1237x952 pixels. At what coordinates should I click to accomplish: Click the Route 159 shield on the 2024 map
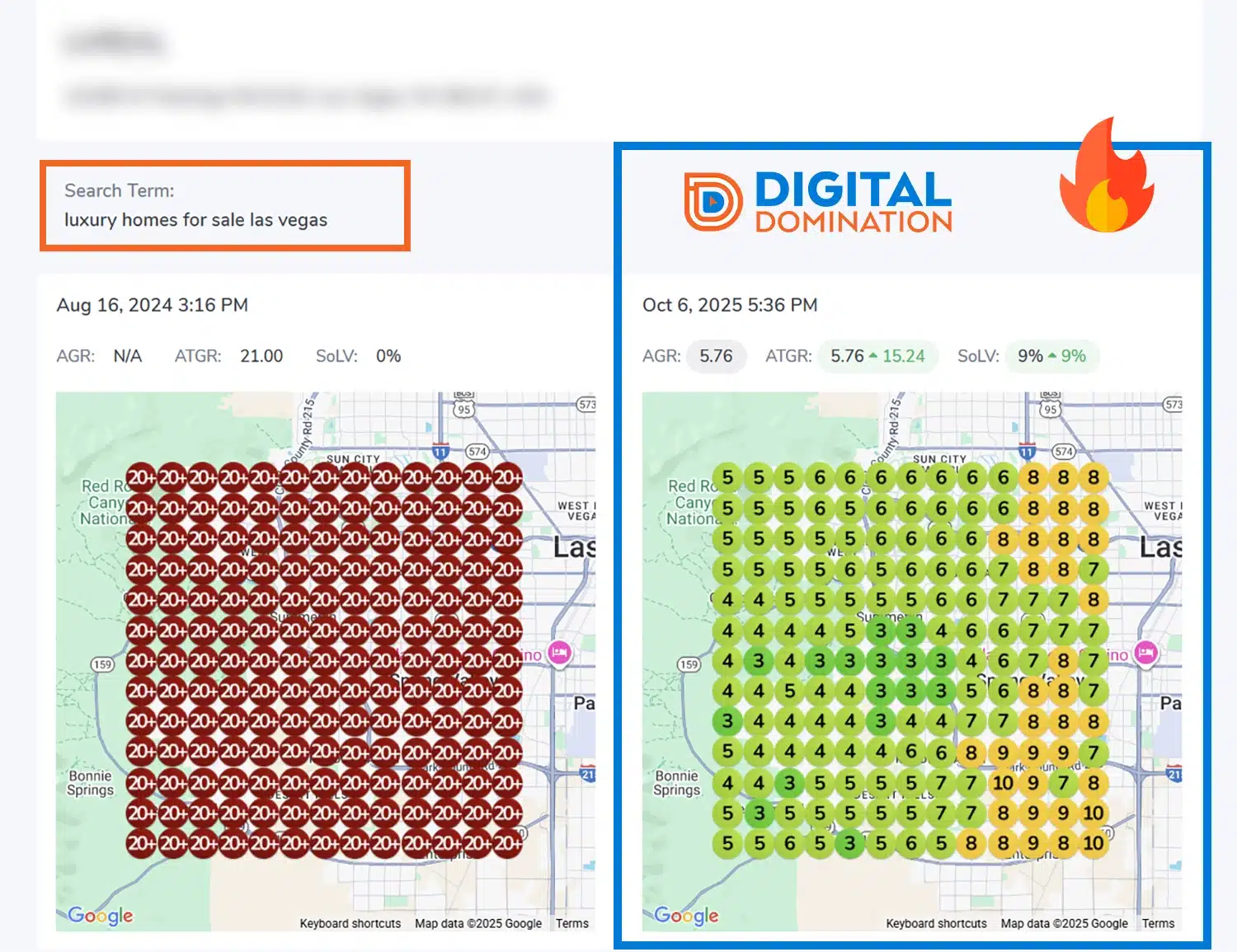(102, 664)
